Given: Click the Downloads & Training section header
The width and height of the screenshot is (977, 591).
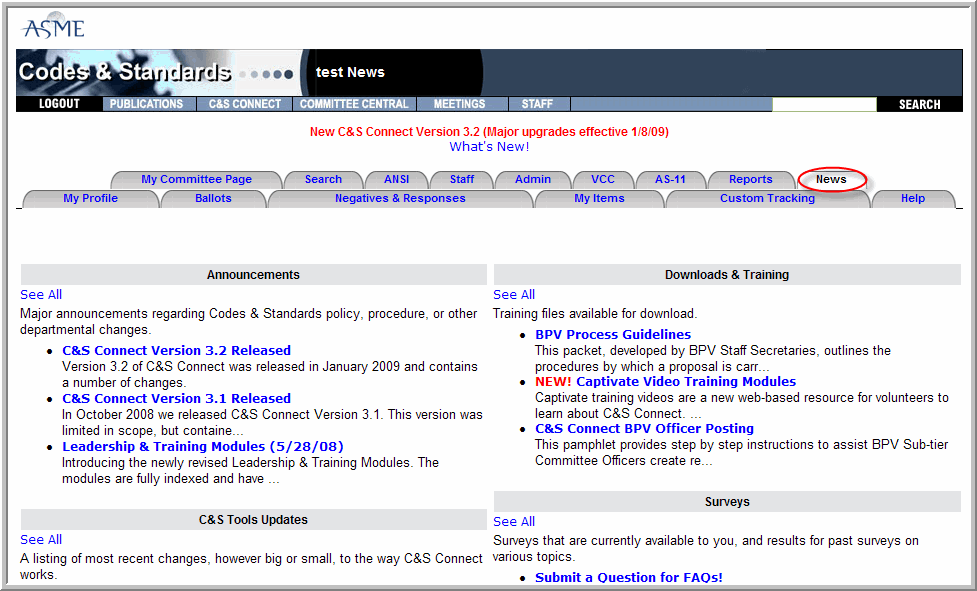Looking at the screenshot, I should (727, 275).
